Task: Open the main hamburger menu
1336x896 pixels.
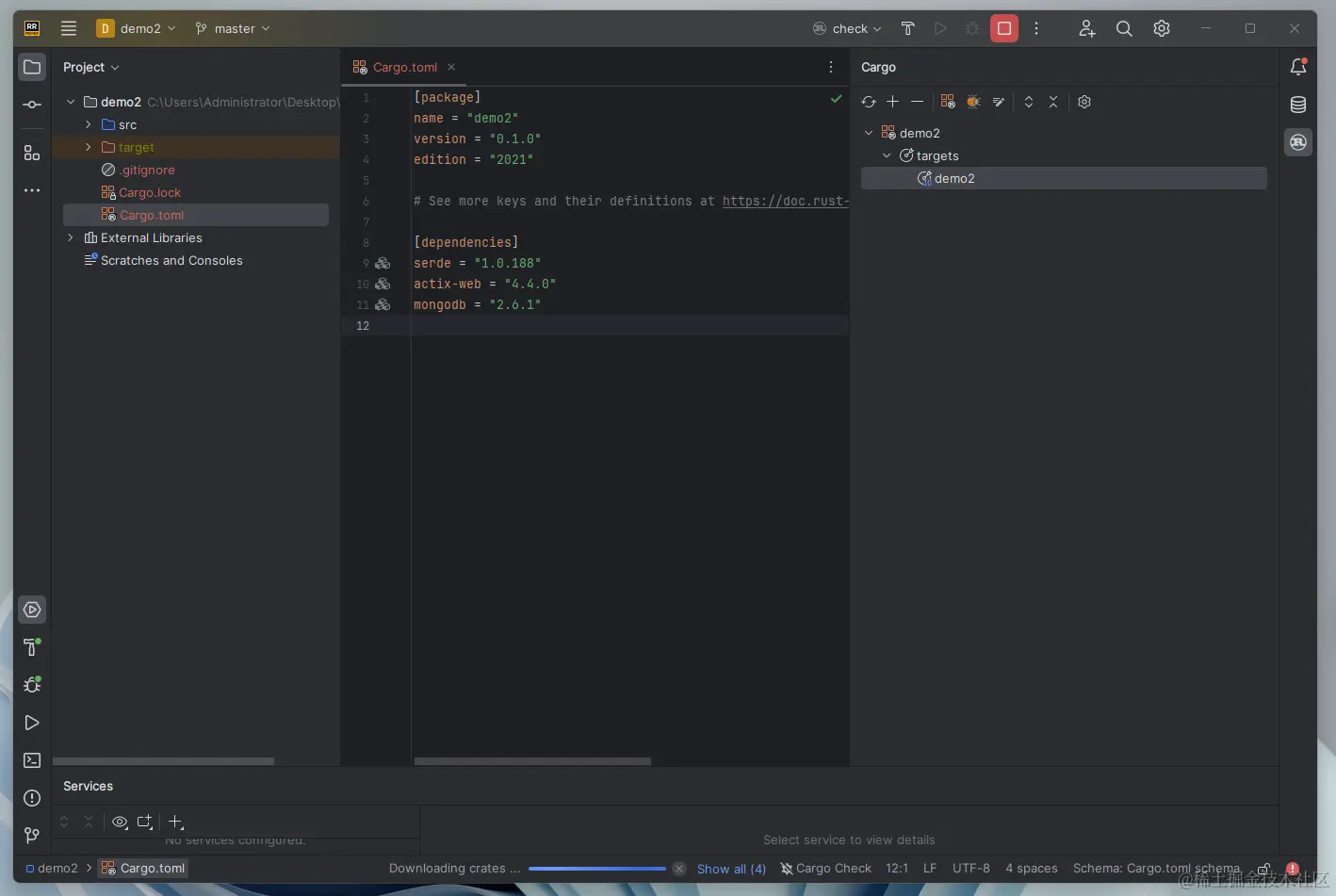Action: 69,28
